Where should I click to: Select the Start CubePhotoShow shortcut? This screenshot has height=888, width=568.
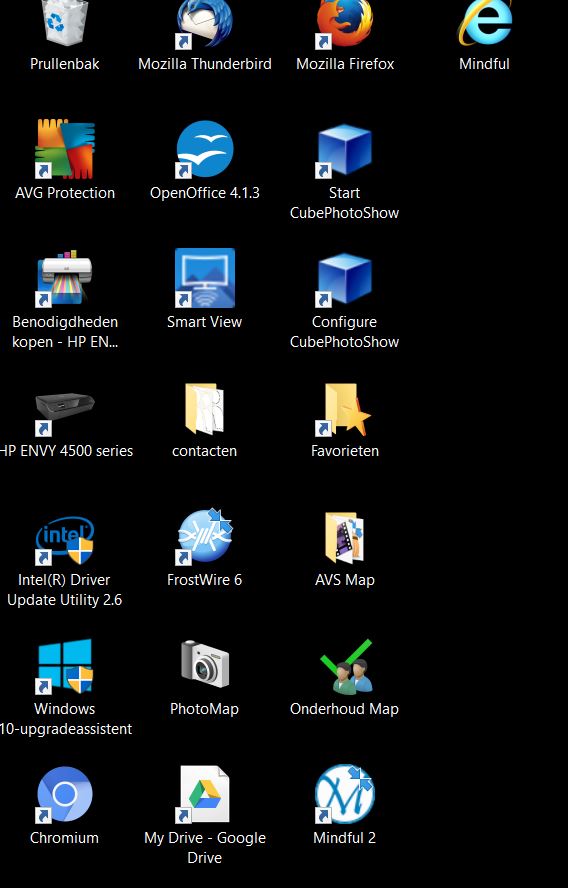[344, 150]
